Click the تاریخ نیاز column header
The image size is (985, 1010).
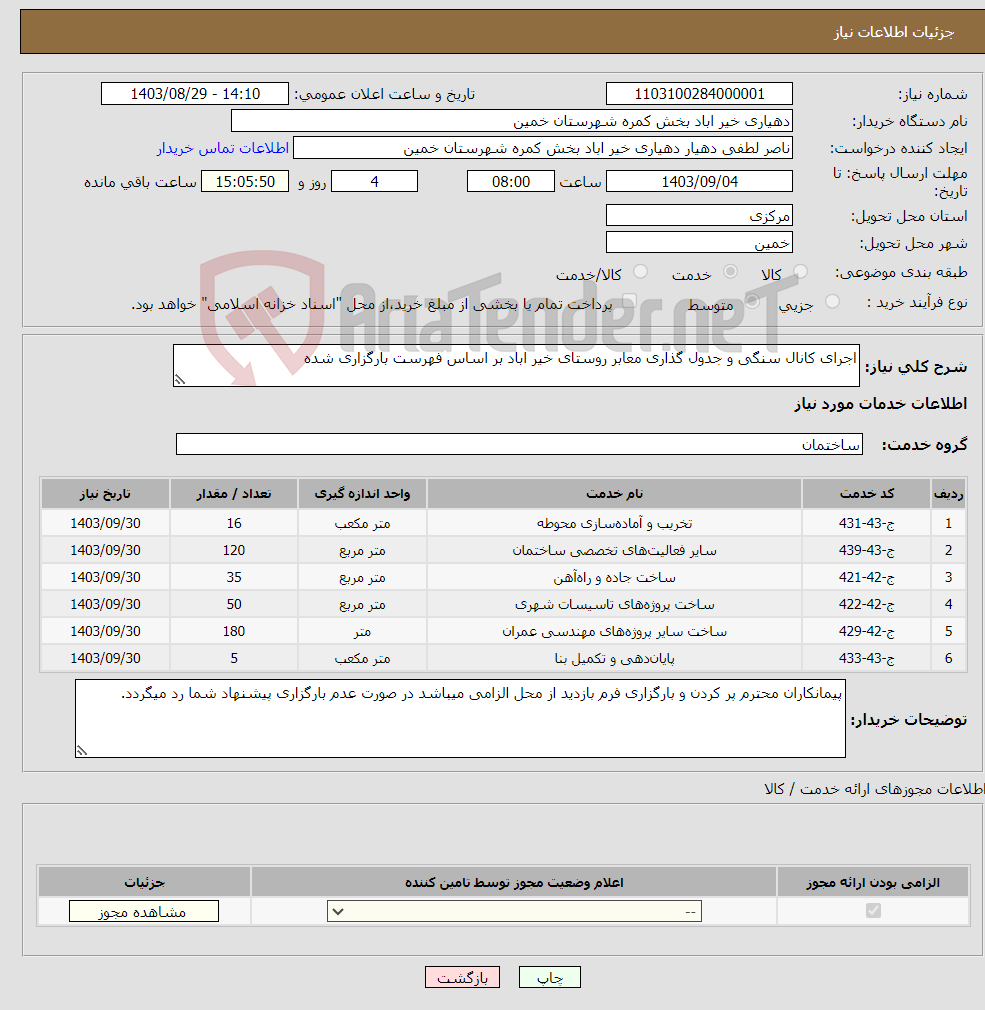click(x=105, y=493)
